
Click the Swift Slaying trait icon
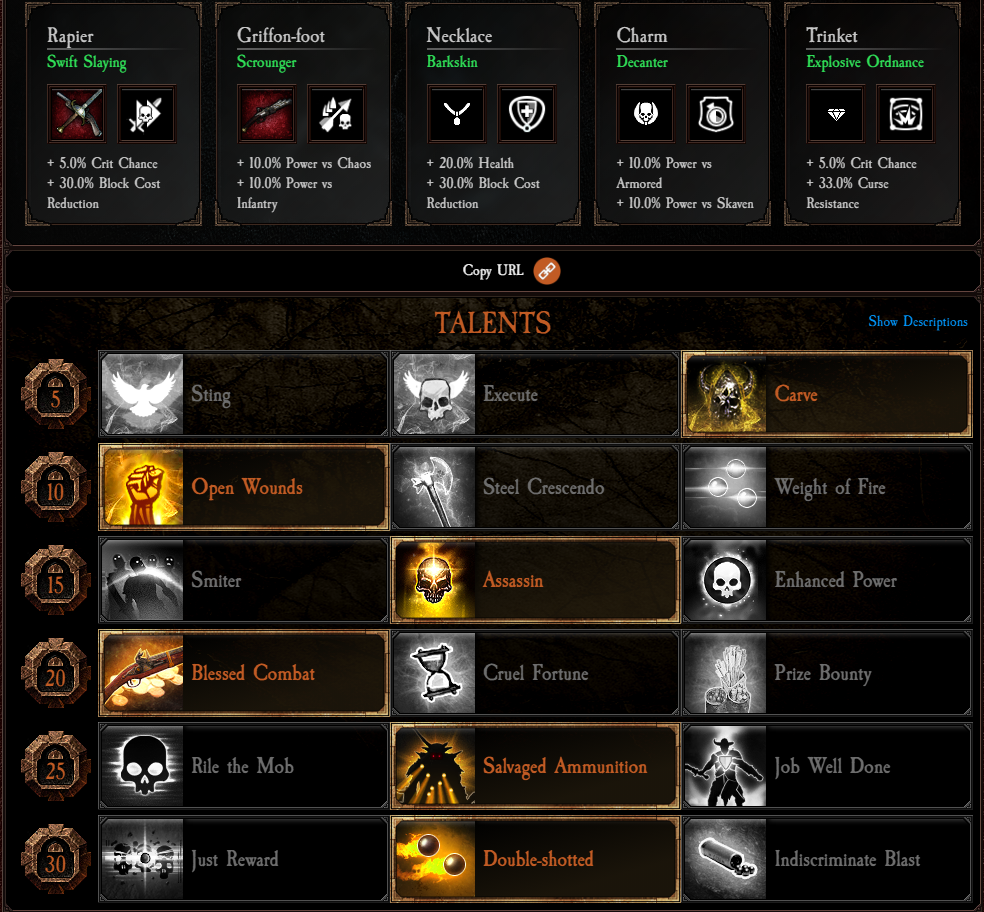147,114
